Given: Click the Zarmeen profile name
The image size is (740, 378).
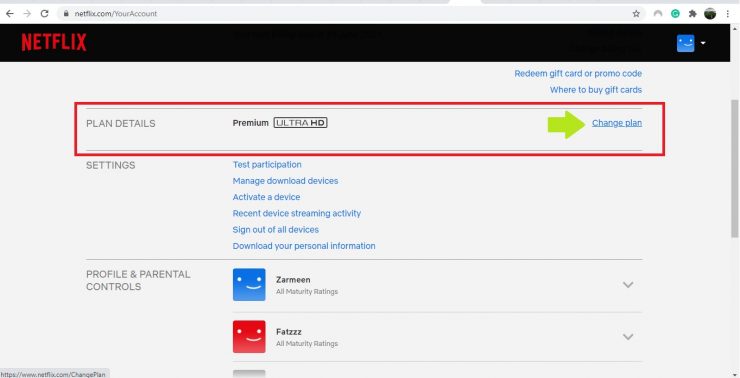Looking at the screenshot, I should (x=293, y=279).
